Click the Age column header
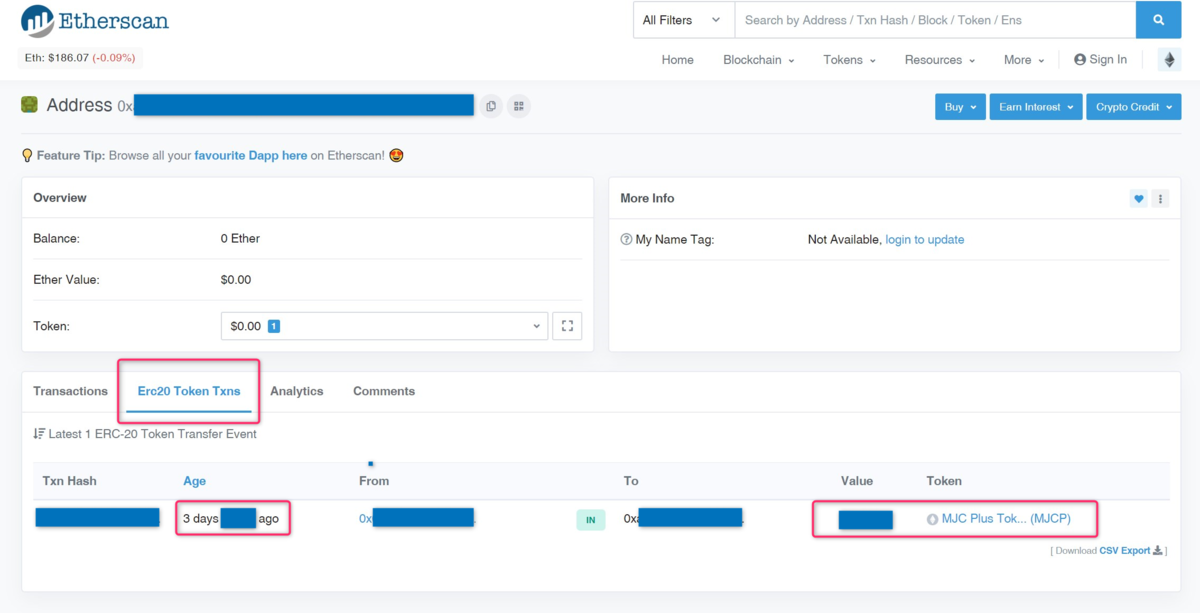The image size is (1200, 613). point(194,481)
